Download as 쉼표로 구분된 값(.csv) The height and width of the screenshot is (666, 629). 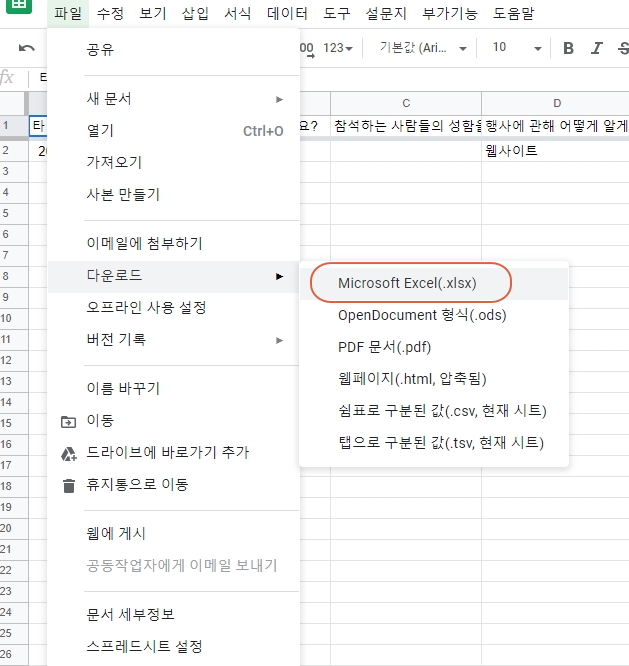pyautogui.click(x=434, y=411)
